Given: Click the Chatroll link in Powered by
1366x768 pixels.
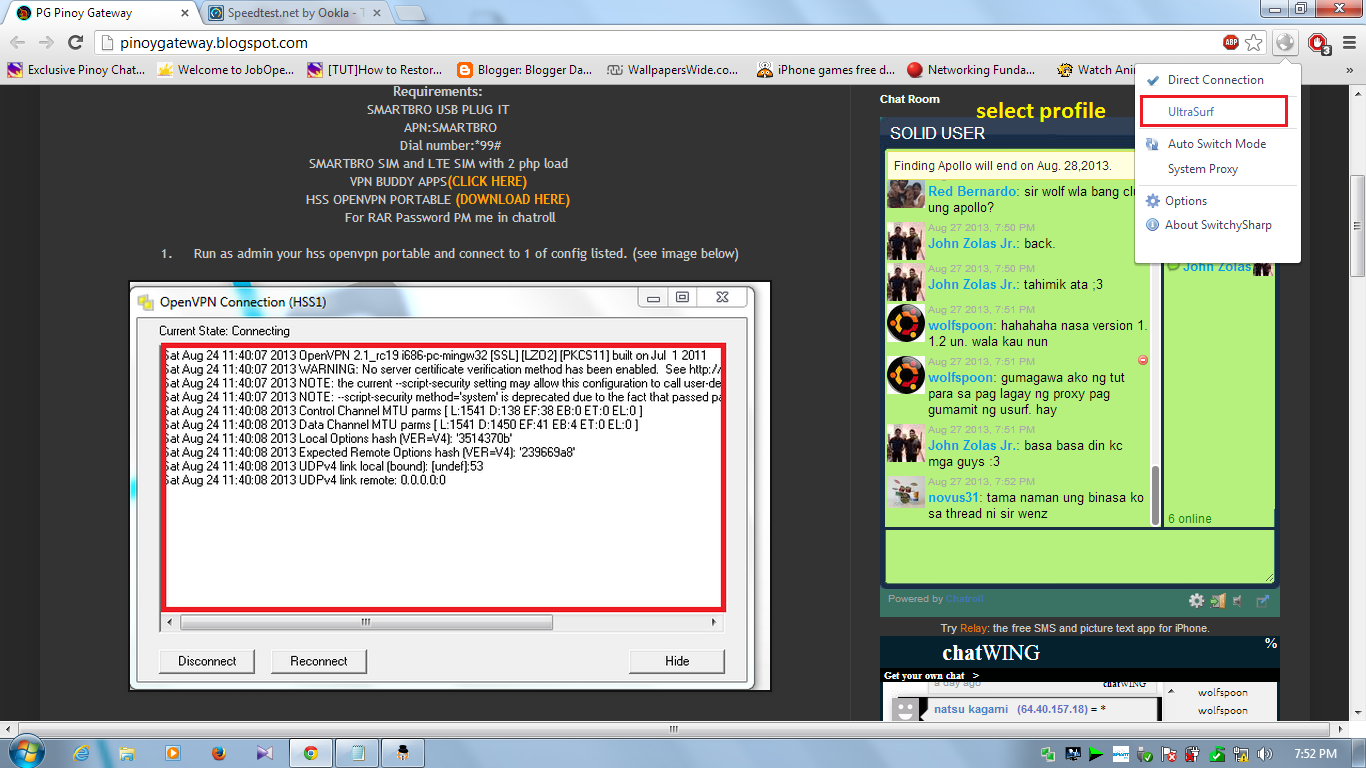Looking at the screenshot, I should tap(965, 599).
